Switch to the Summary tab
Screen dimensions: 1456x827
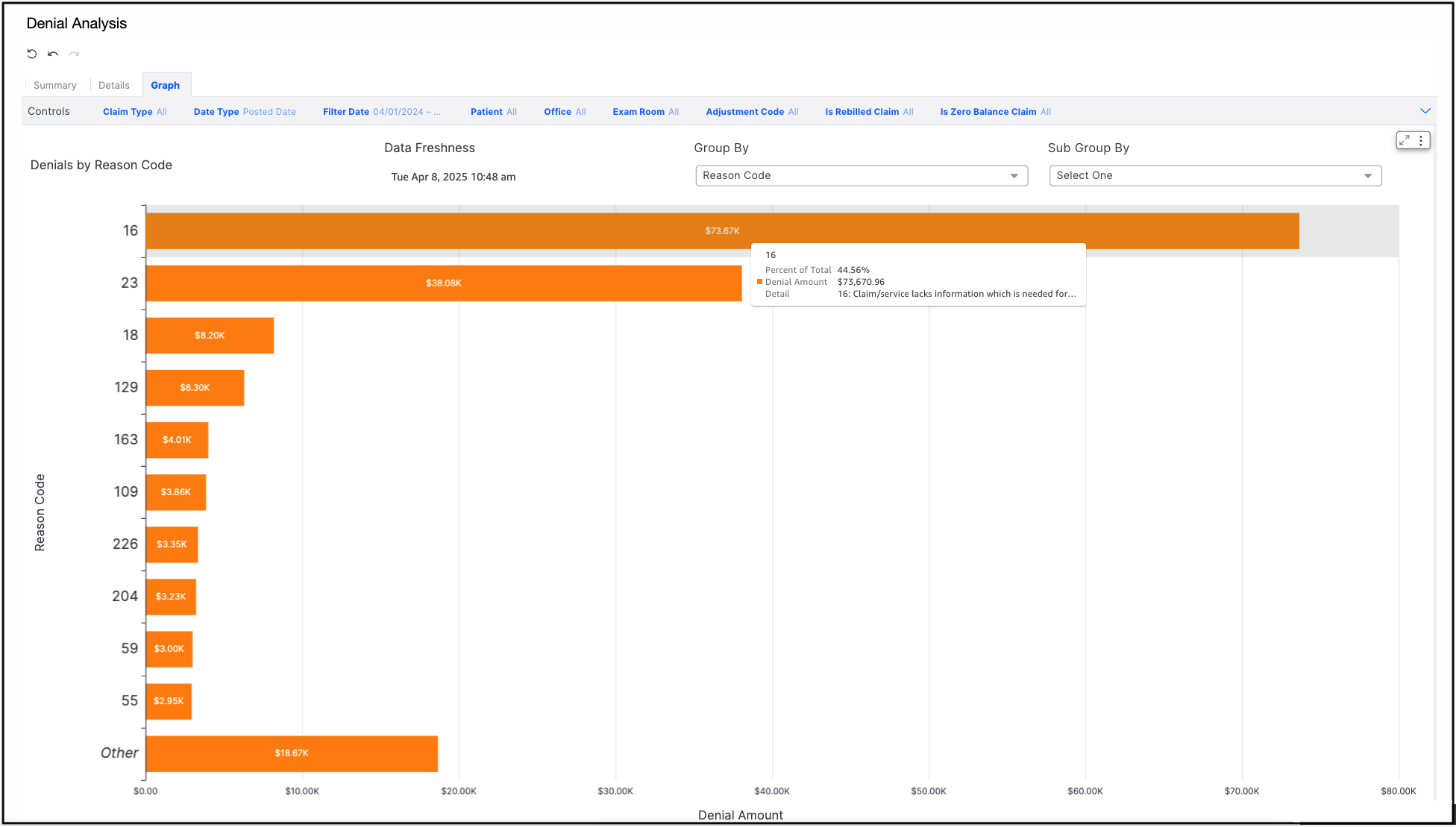[x=54, y=85]
